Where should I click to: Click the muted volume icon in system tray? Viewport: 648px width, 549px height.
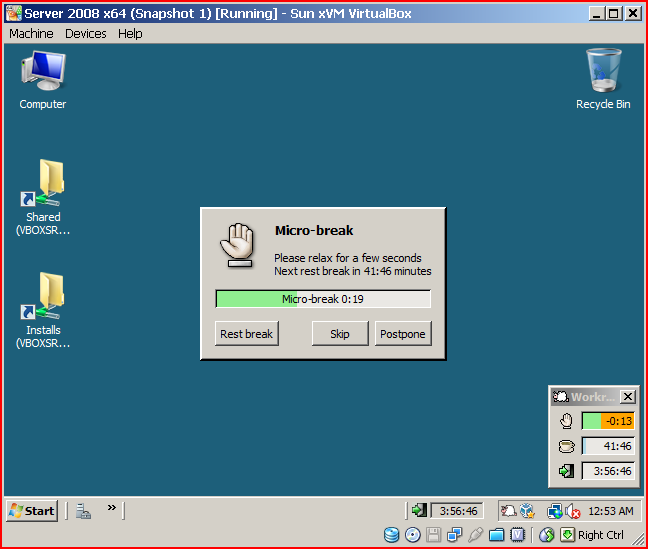572,511
